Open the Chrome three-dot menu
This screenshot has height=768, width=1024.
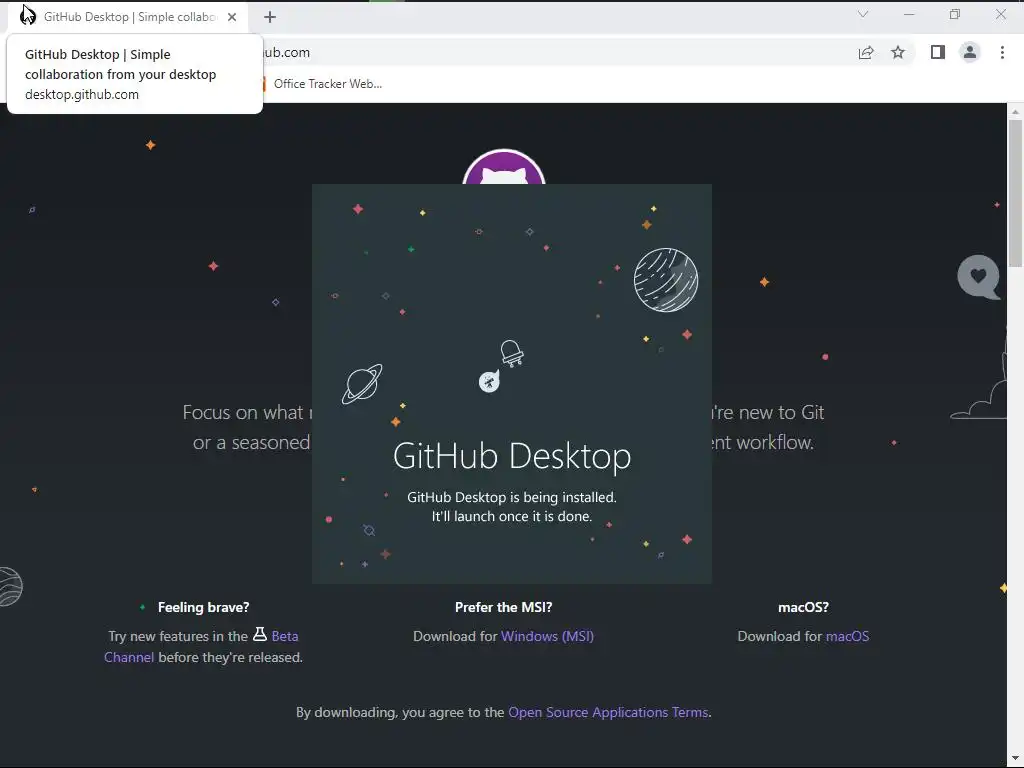pos(1002,52)
